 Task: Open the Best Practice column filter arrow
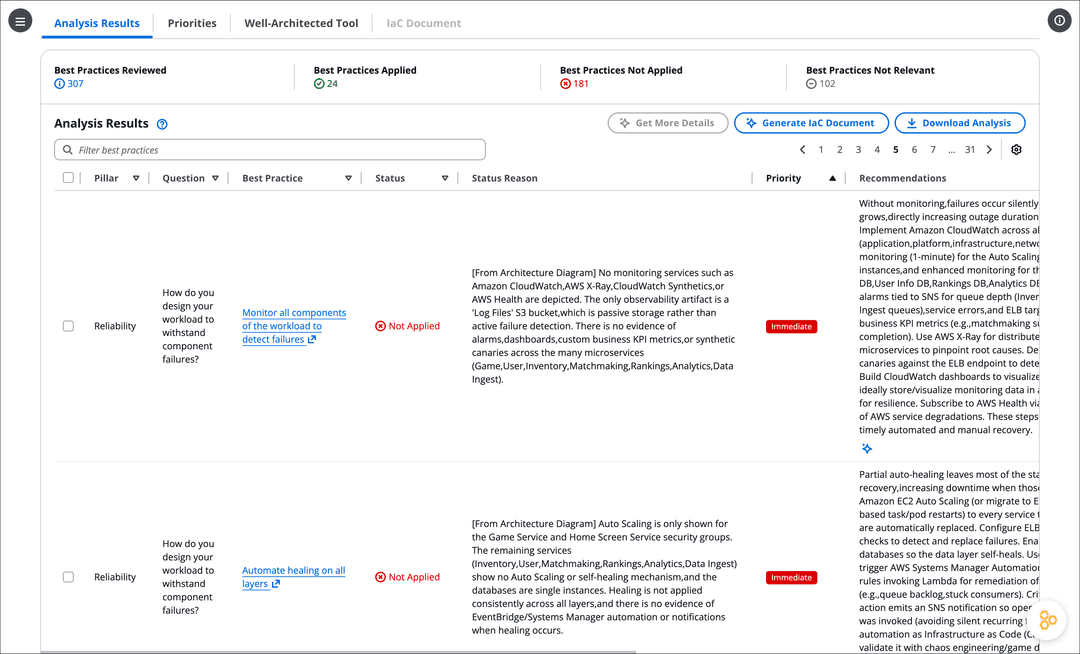[349, 178]
